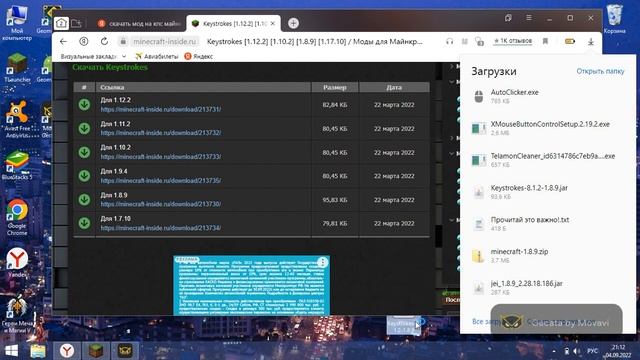Click the green download arrow for 1.10.2
The width and height of the screenshot is (640, 360).
tap(84, 152)
